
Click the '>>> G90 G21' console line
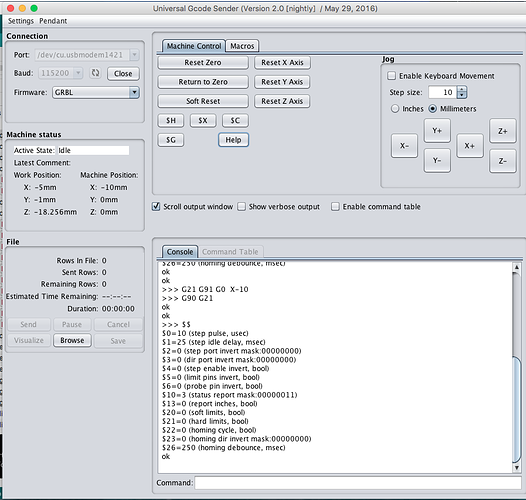pyautogui.click(x=187, y=298)
